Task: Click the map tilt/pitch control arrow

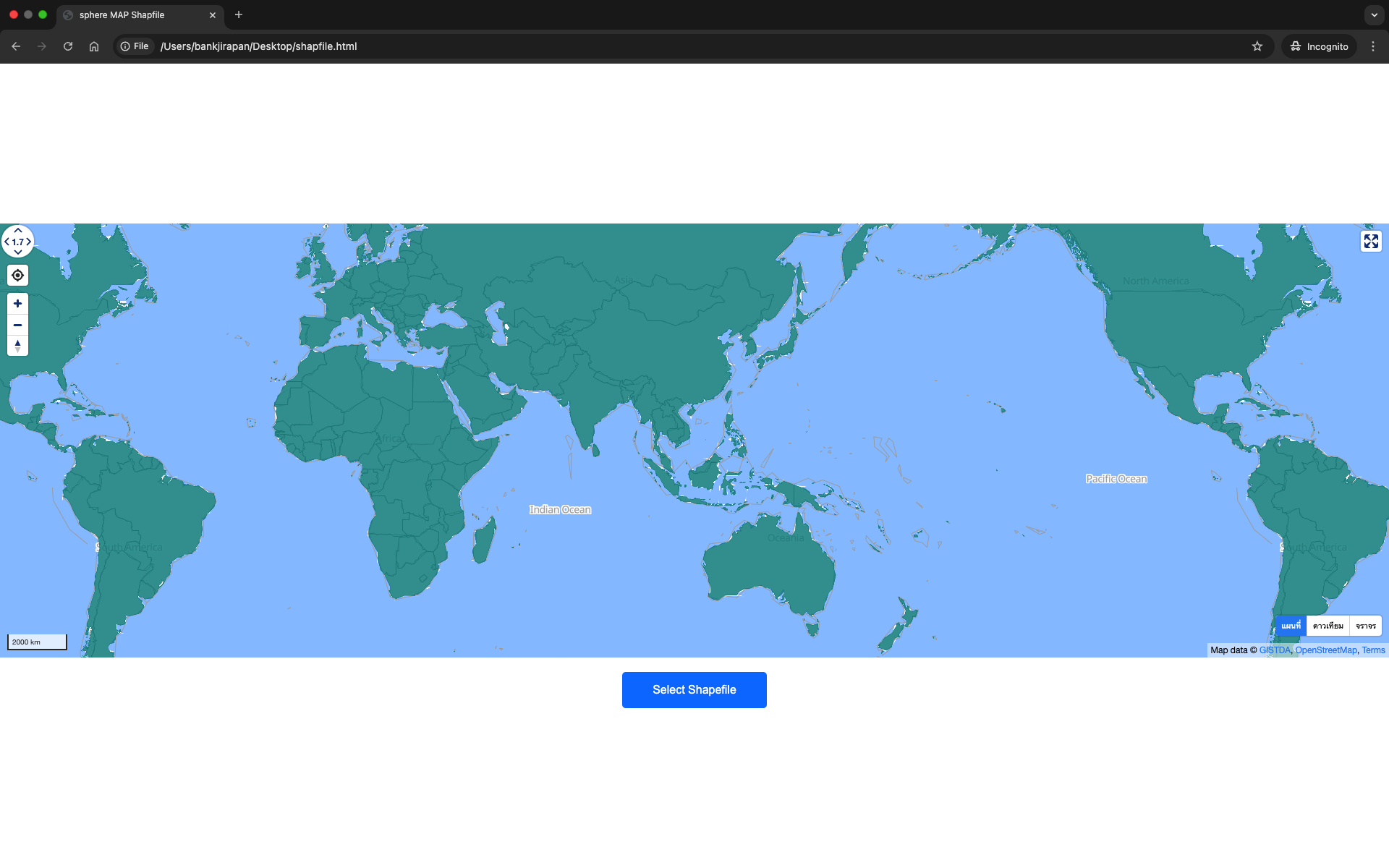Action: click(x=17, y=346)
